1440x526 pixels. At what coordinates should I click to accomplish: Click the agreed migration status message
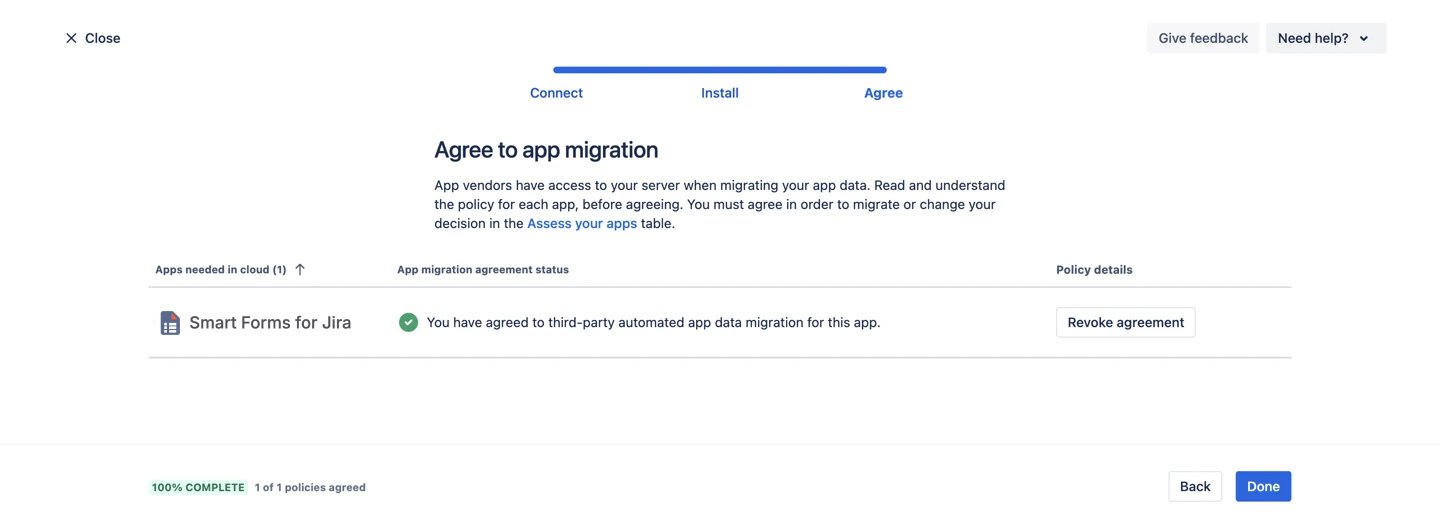[x=653, y=323]
